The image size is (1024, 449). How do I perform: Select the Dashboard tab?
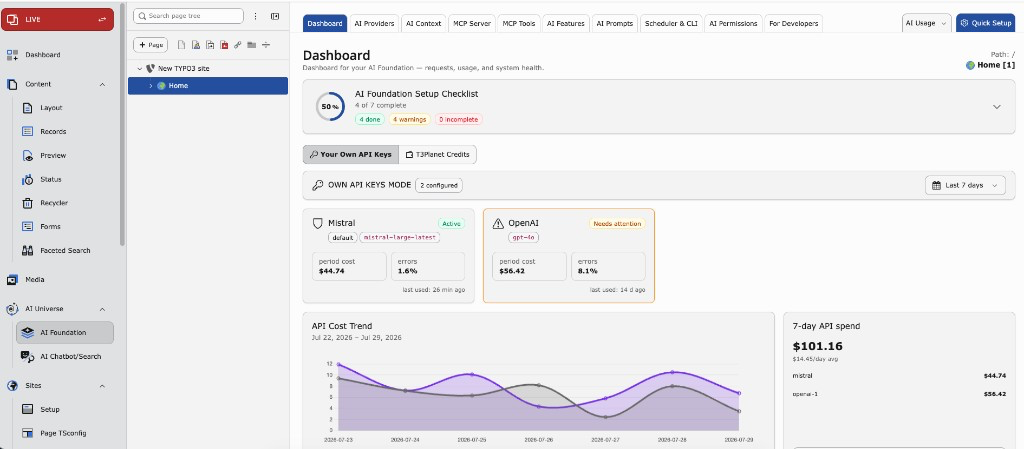[325, 23]
